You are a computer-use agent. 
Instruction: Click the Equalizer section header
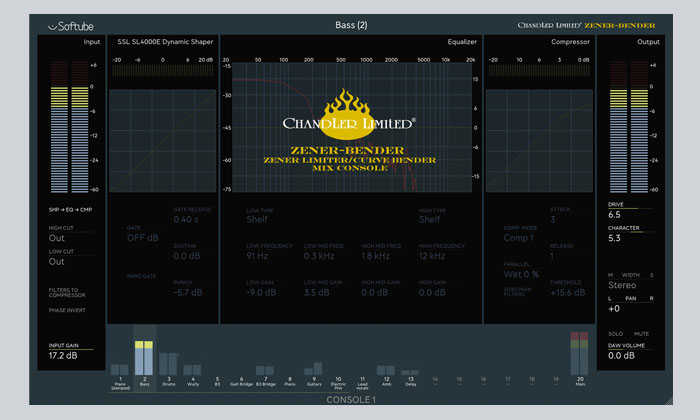click(x=462, y=42)
